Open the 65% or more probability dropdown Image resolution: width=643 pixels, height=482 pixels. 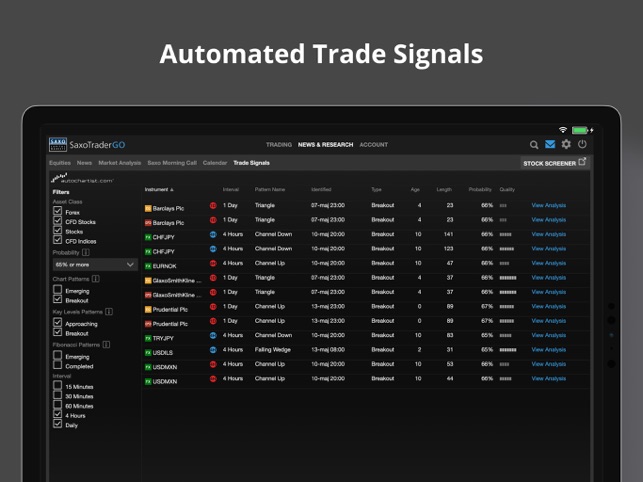(95, 265)
